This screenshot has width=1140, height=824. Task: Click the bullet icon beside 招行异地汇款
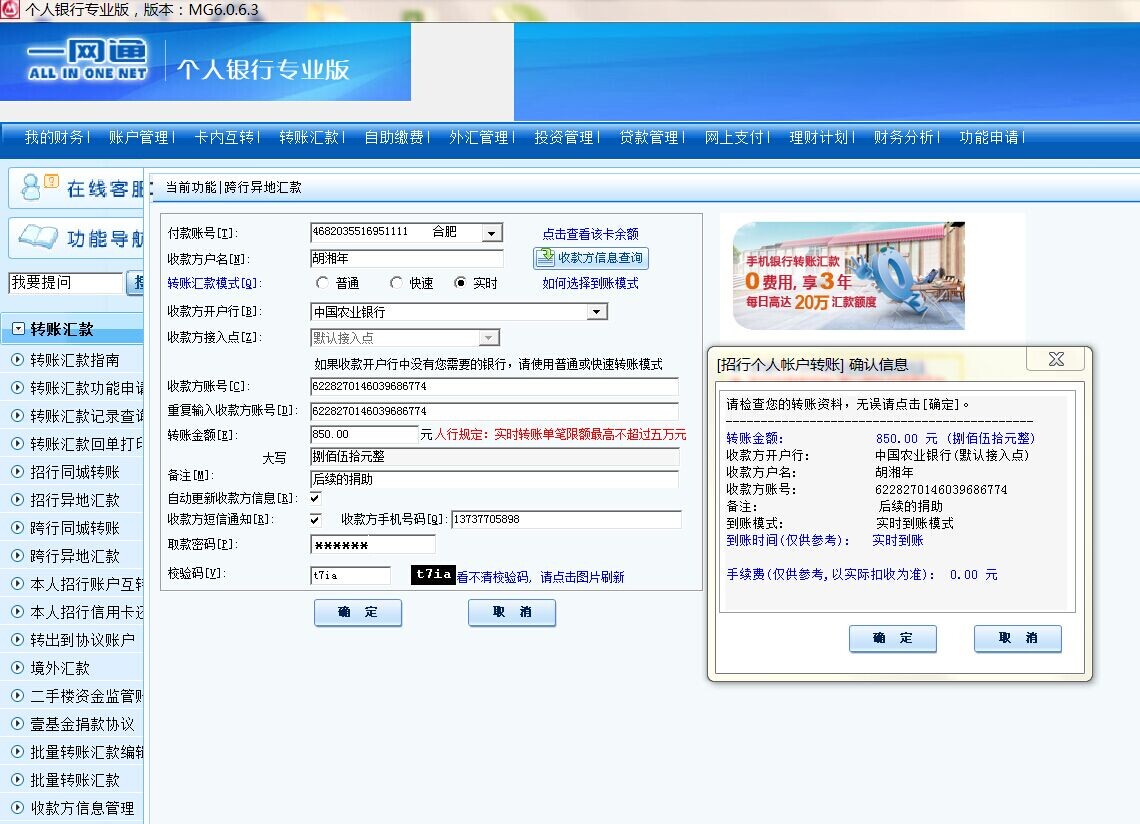pyautogui.click(x=17, y=500)
